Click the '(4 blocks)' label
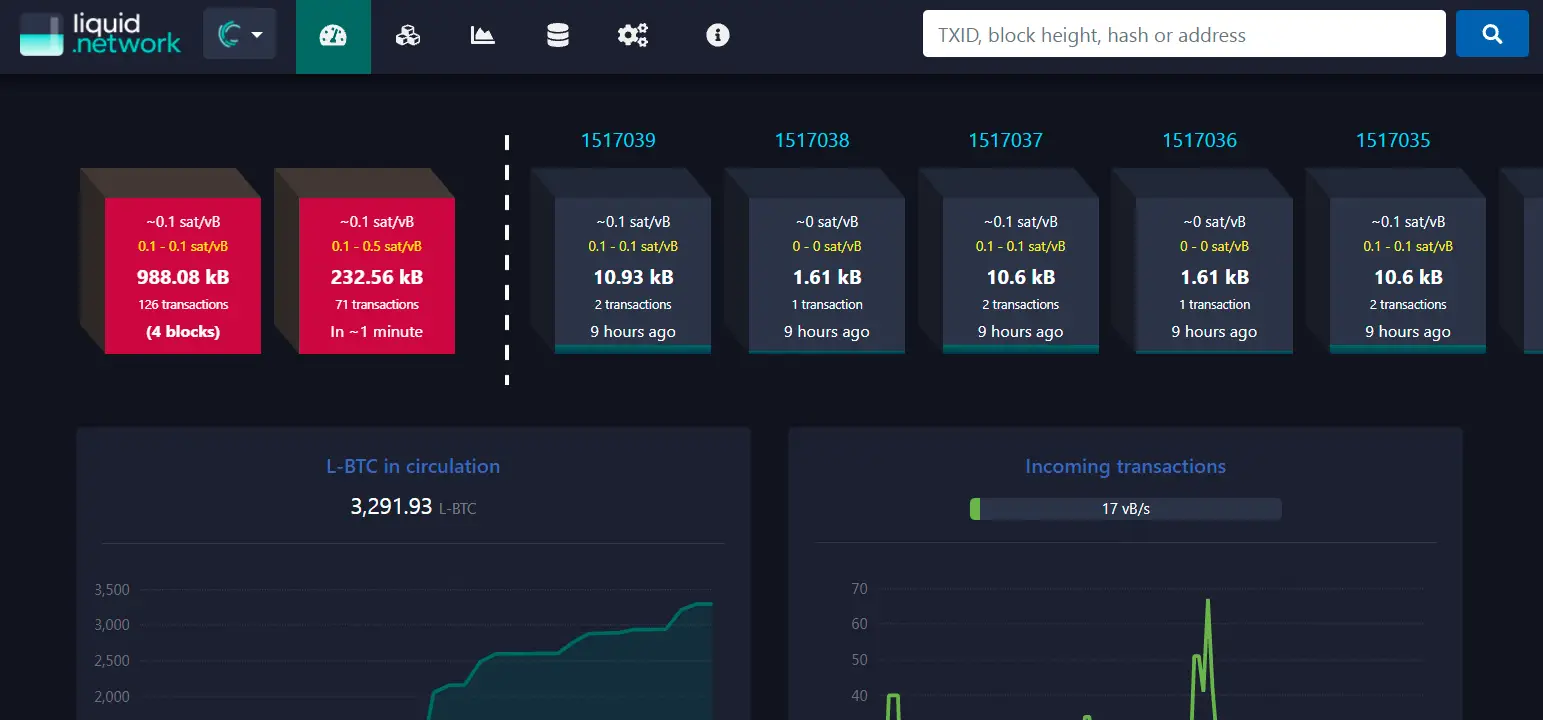This screenshot has height=720, width=1543. coord(183,332)
